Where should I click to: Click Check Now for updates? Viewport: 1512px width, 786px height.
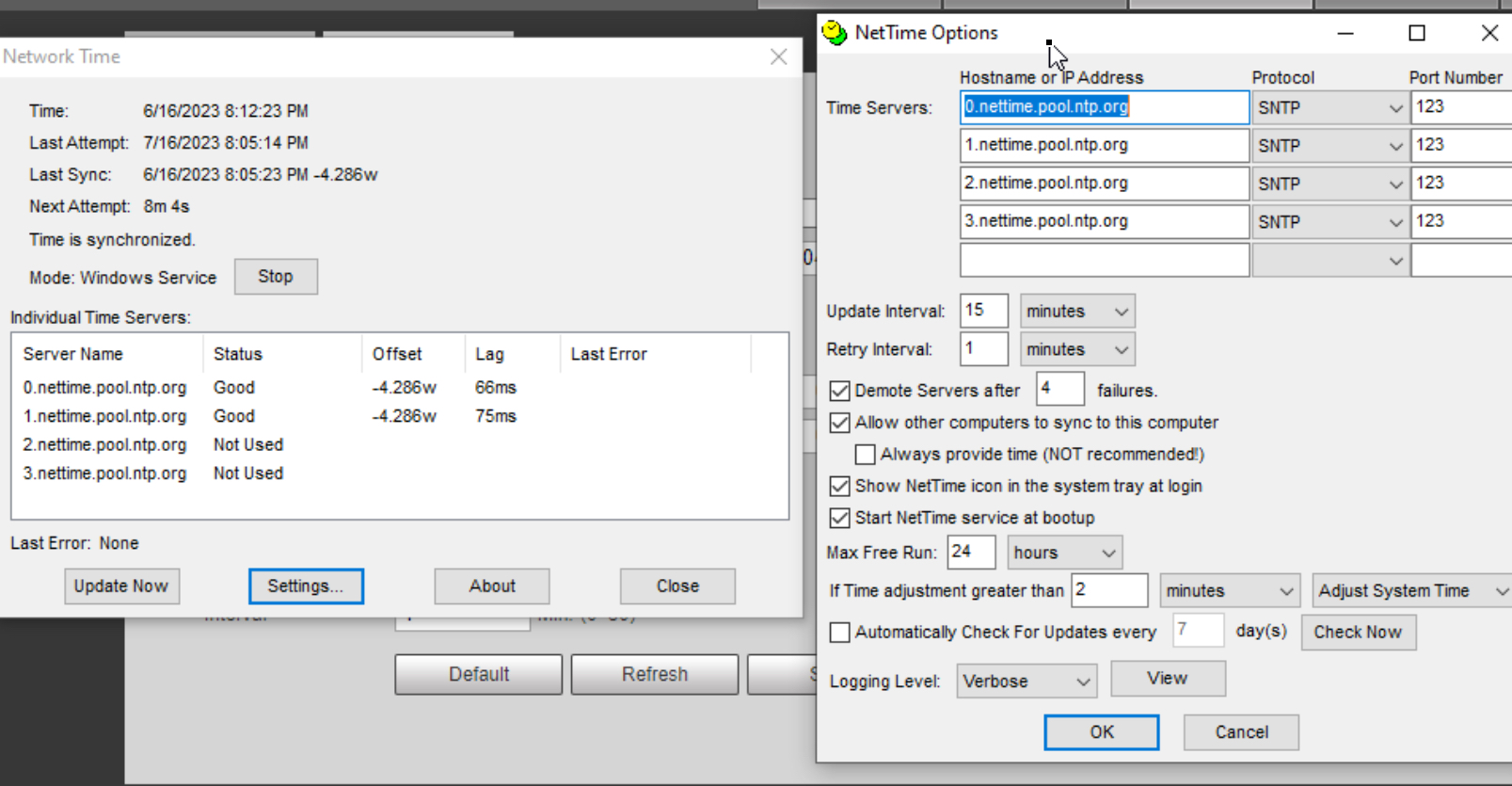(x=1358, y=633)
